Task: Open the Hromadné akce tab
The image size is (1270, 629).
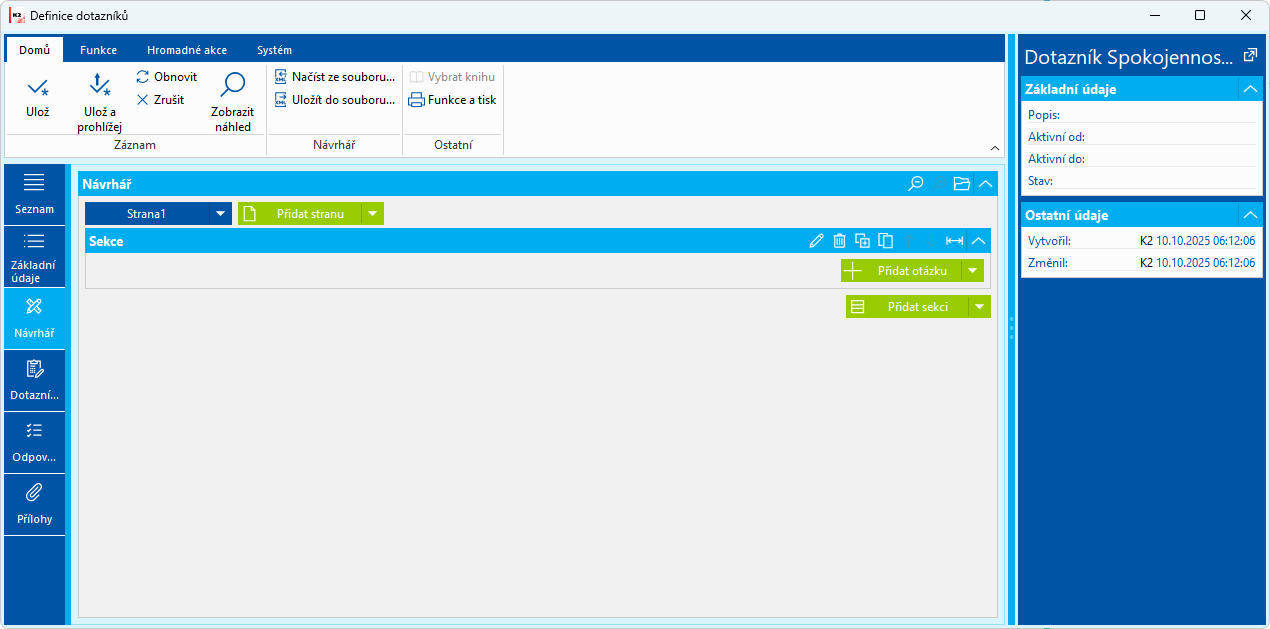Action: 187,50
